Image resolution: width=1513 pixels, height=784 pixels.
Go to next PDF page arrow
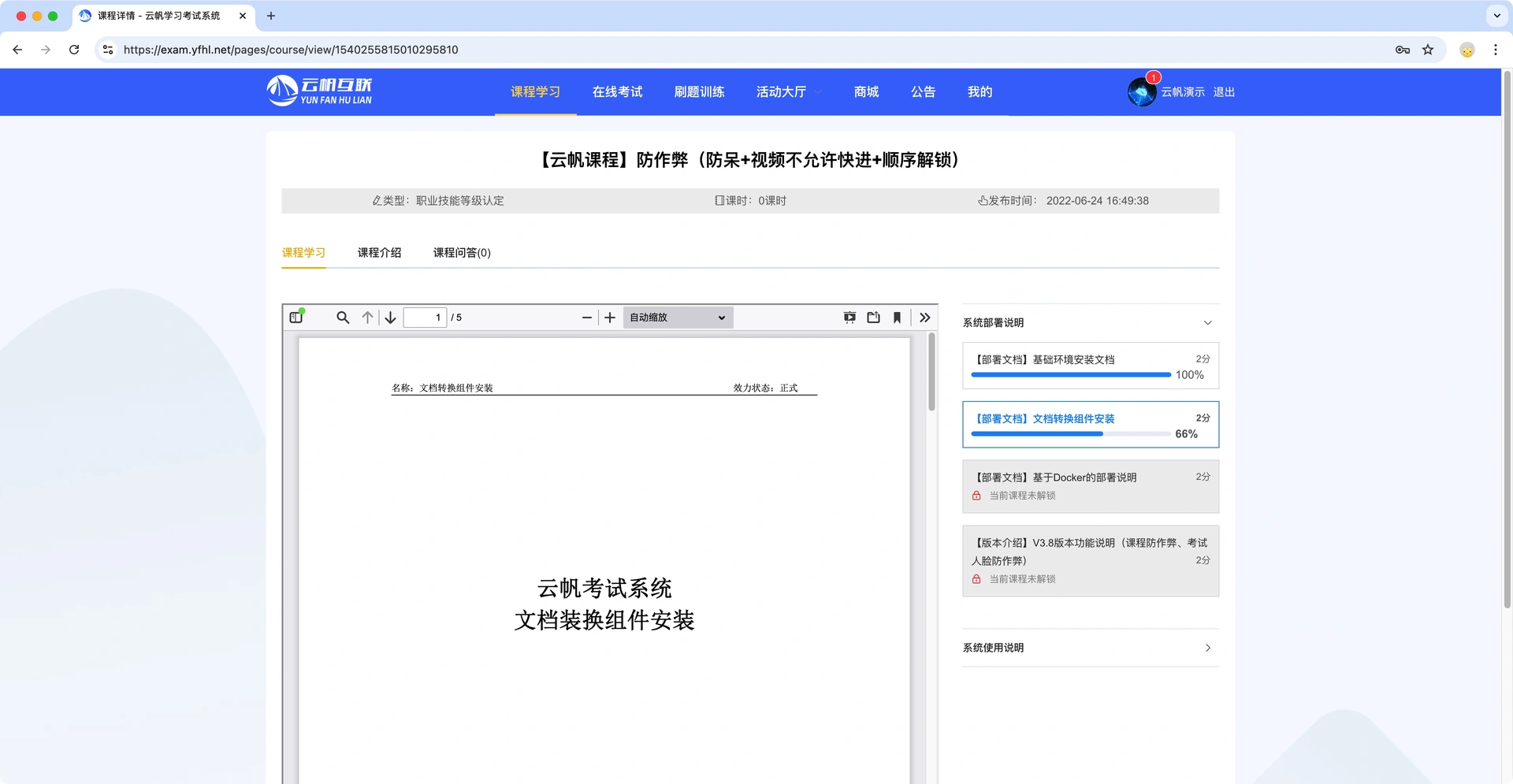point(390,318)
